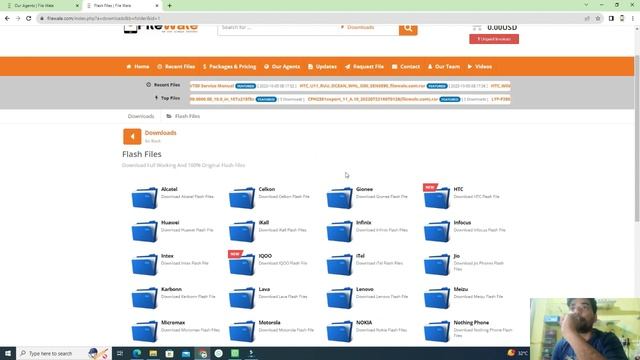Image resolution: width=640 pixels, height=360 pixels.
Task: Click the Huawei folder name
Action: click(x=170, y=223)
